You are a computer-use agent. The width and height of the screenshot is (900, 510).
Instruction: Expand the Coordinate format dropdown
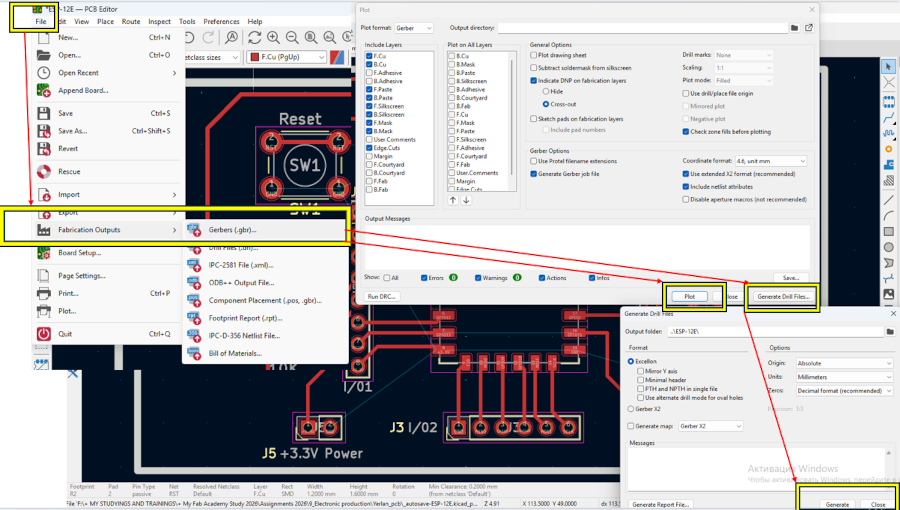pyautogui.click(x=770, y=160)
